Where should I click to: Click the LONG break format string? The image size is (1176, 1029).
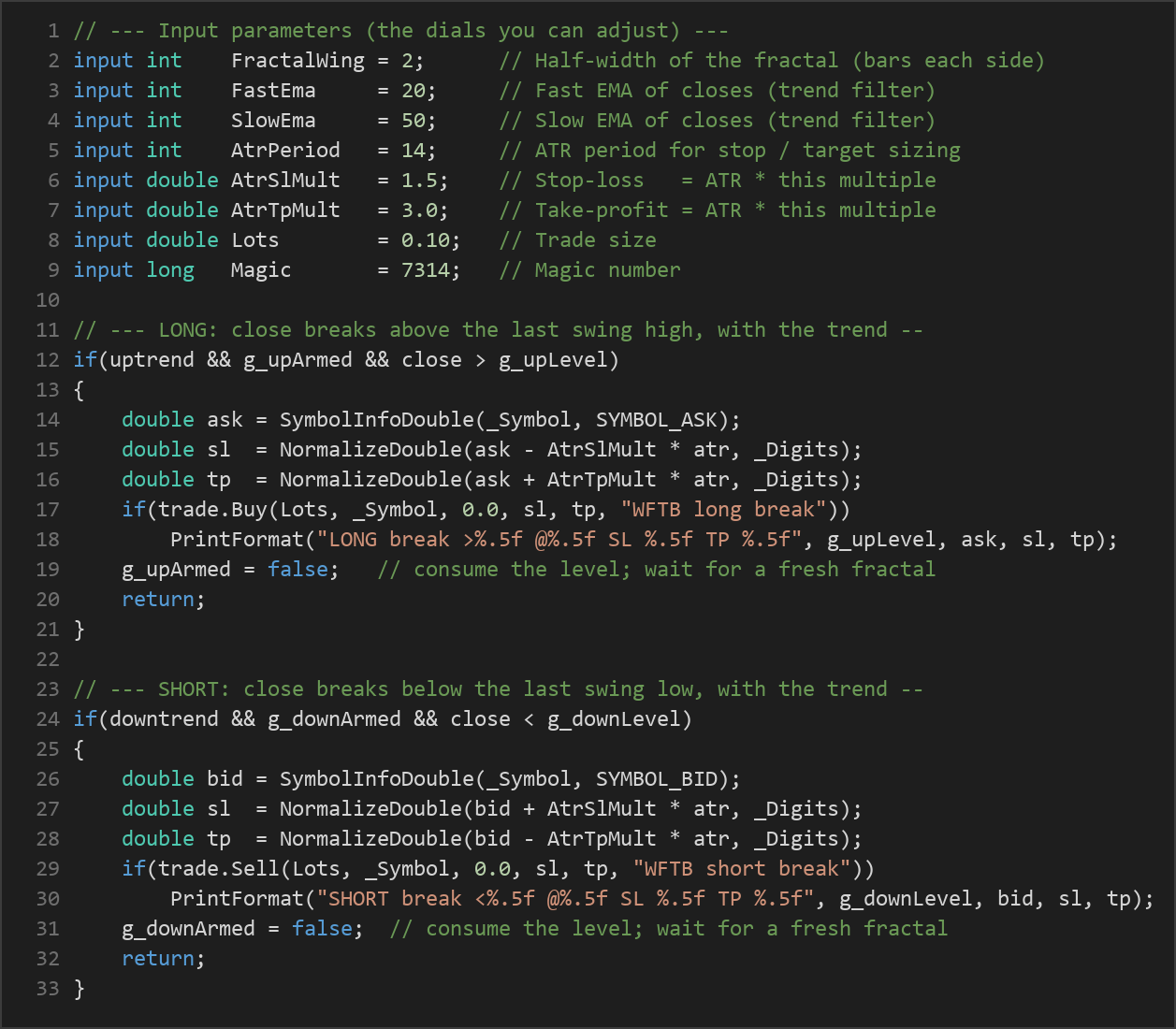pos(559,540)
